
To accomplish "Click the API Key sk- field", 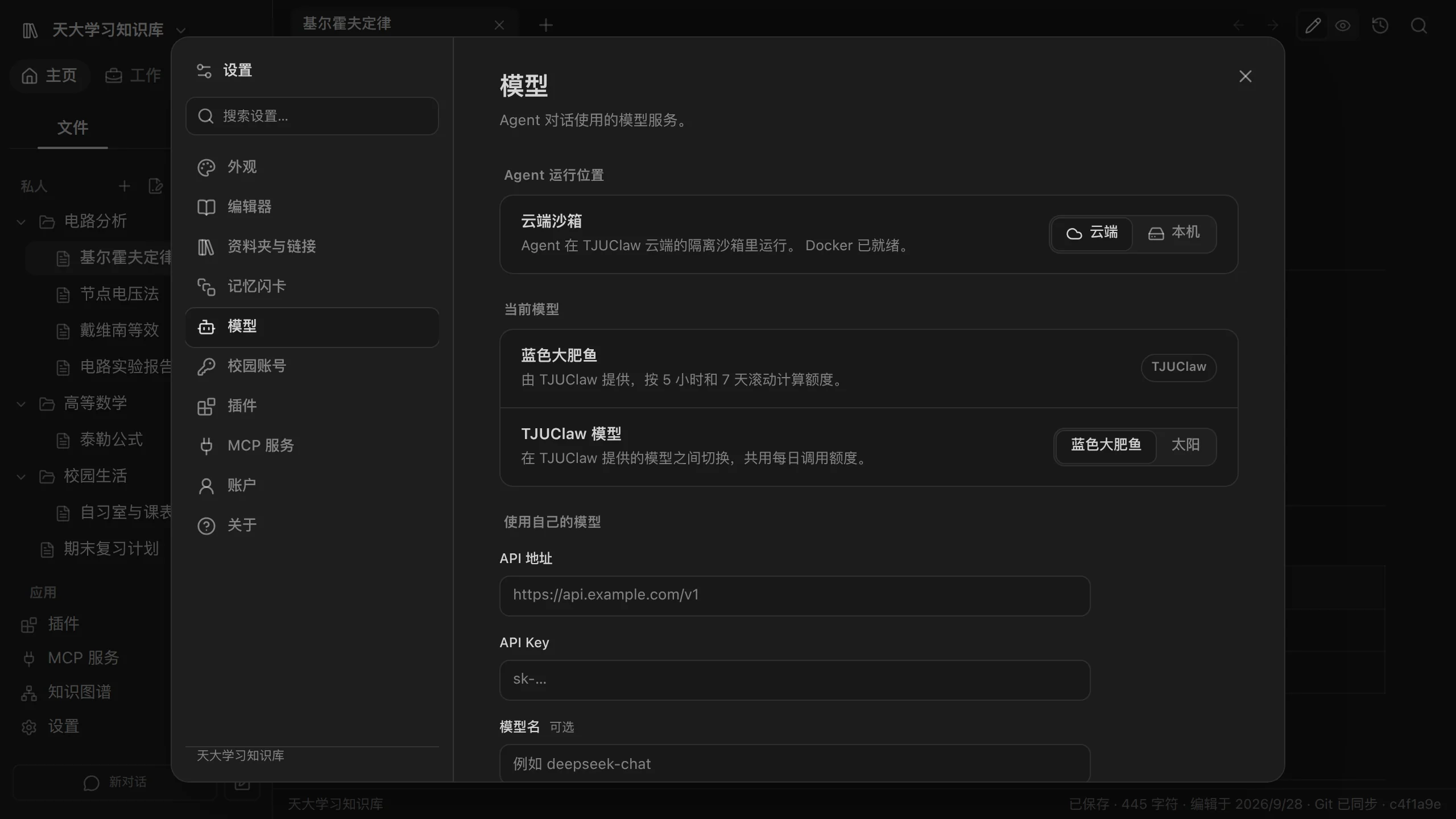I will 795,680.
